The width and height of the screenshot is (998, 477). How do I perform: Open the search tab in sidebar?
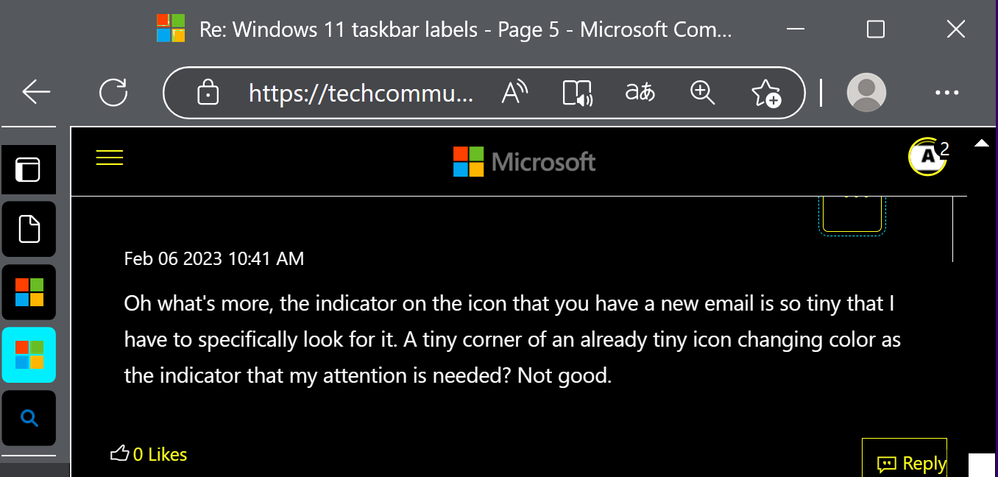[28, 417]
